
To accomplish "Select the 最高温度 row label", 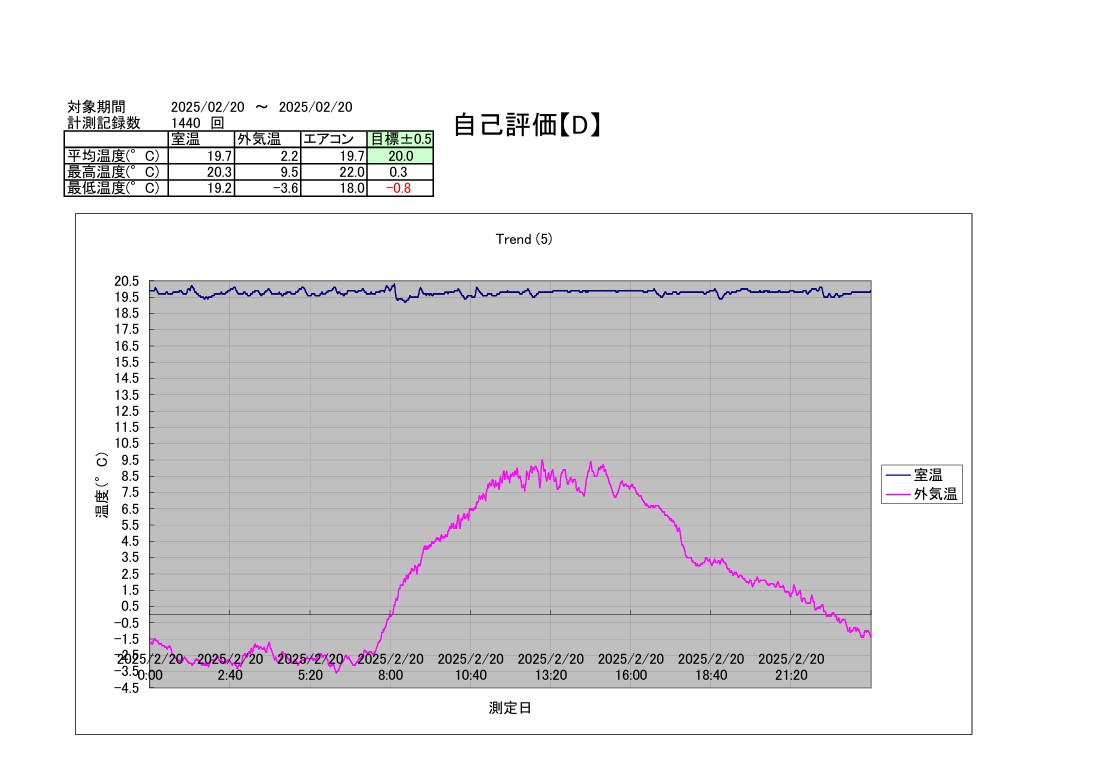I will pyautogui.click(x=115, y=172).
